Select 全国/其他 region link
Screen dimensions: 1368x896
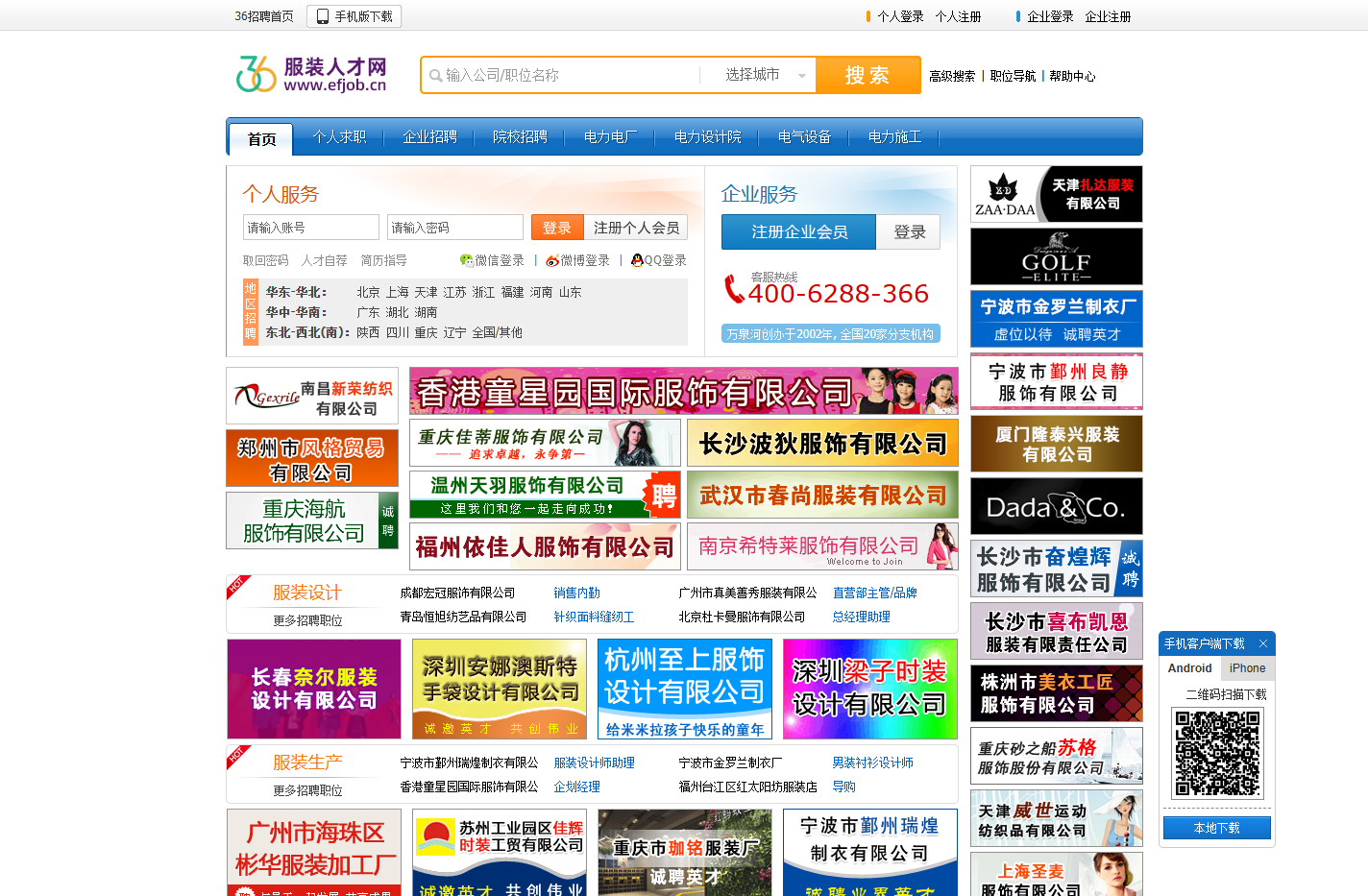coord(497,332)
